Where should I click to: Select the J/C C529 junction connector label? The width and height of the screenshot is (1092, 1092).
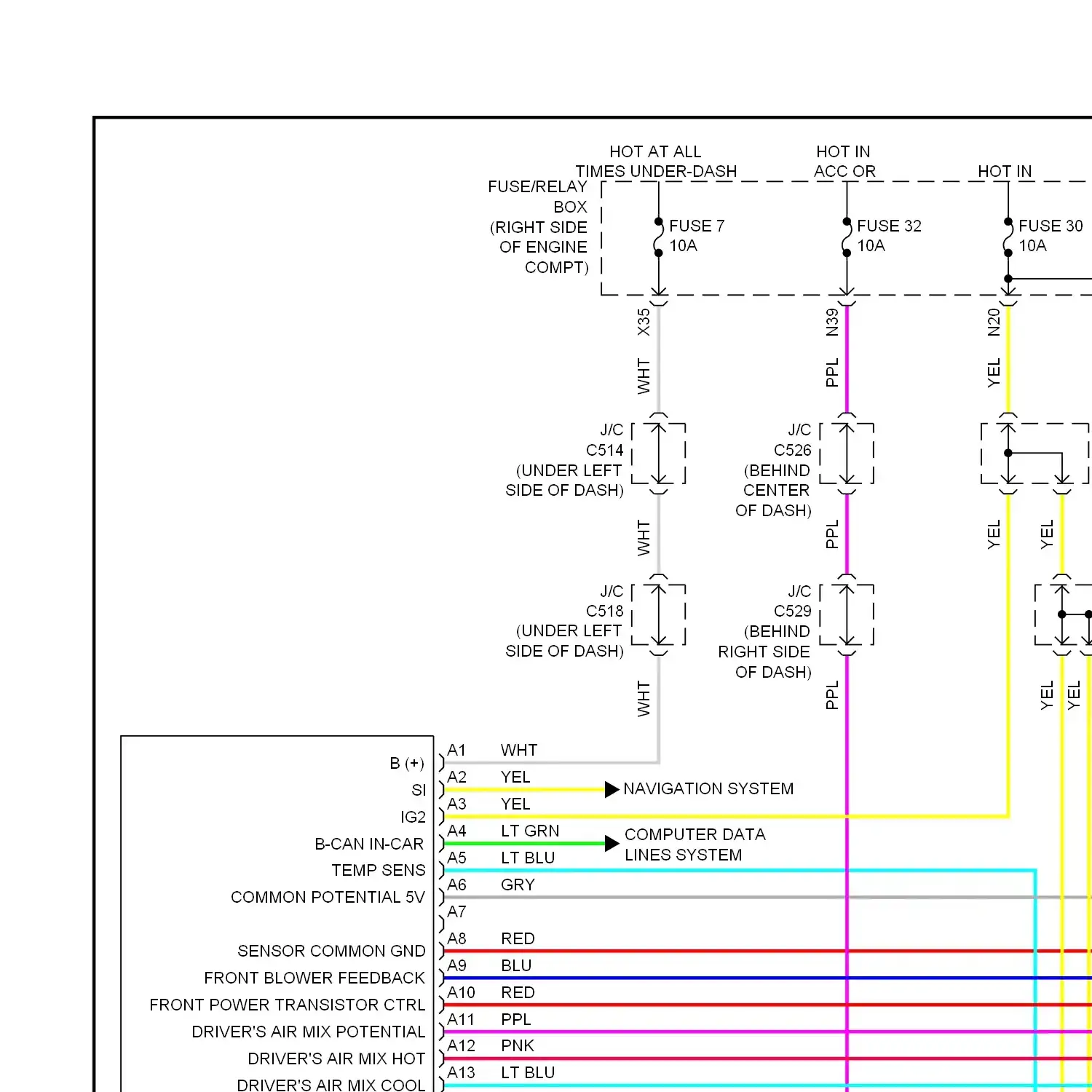764,631
